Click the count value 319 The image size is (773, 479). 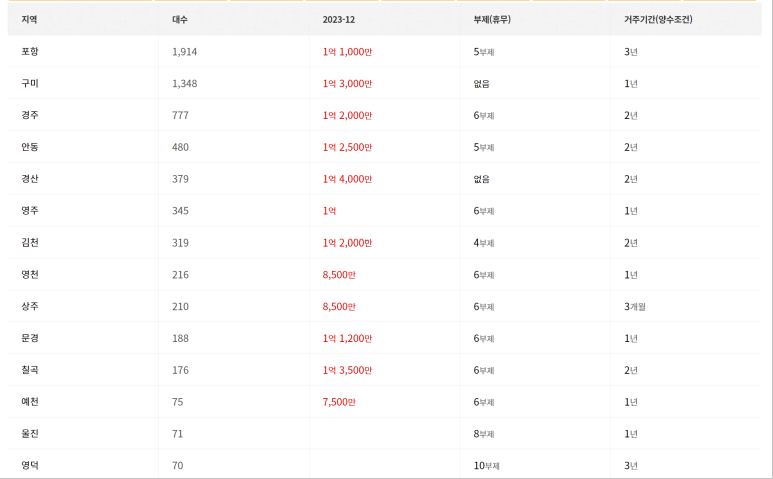(180, 243)
